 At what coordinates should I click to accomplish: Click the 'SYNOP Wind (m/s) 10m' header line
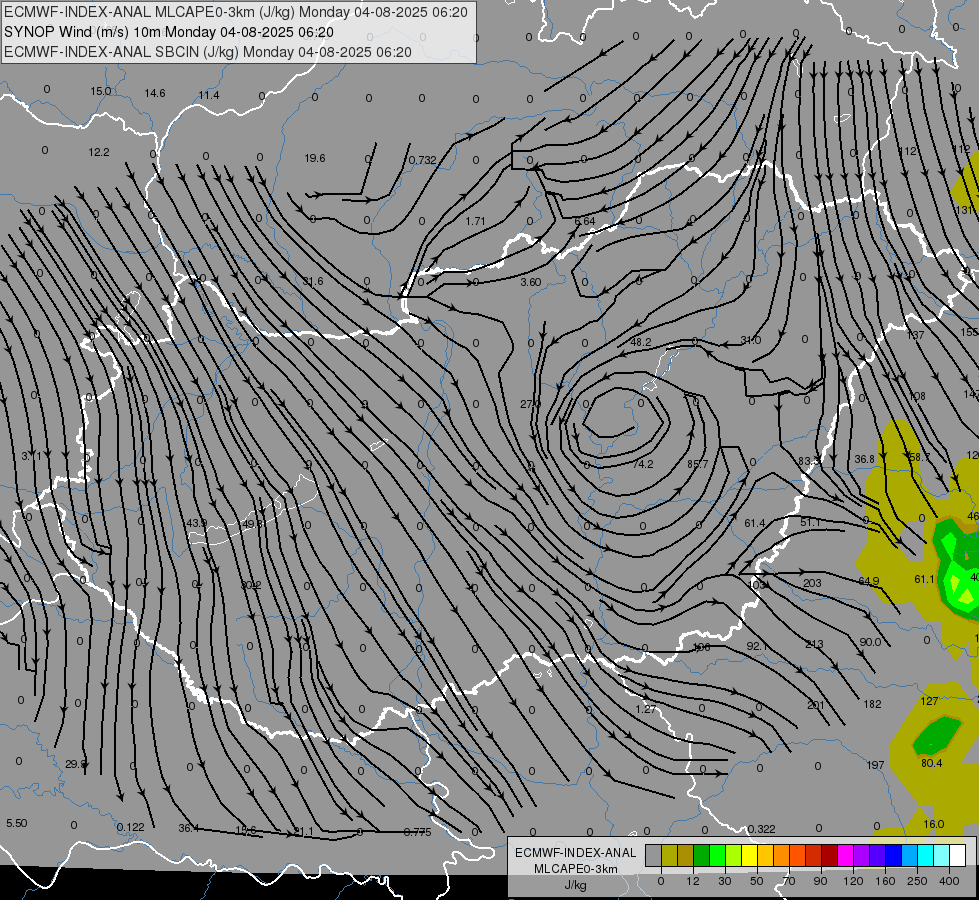click(x=169, y=32)
